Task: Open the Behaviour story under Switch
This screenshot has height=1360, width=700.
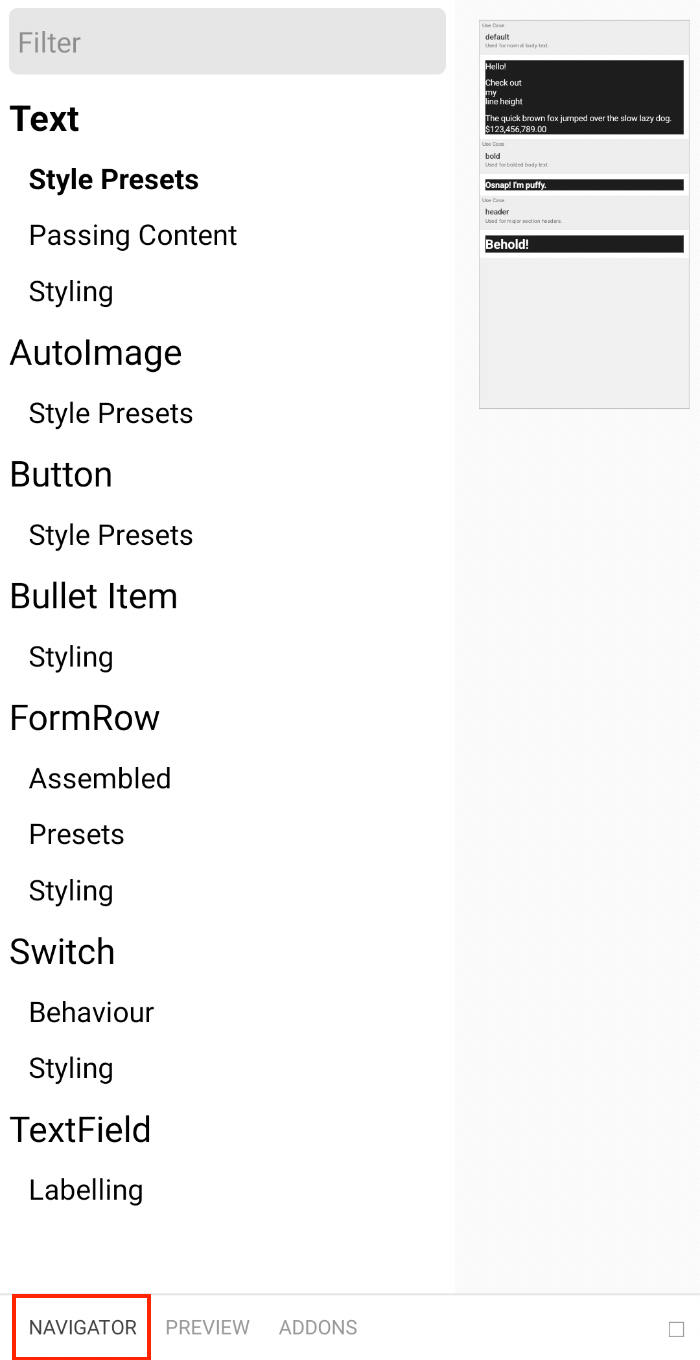Action: pos(91,1013)
